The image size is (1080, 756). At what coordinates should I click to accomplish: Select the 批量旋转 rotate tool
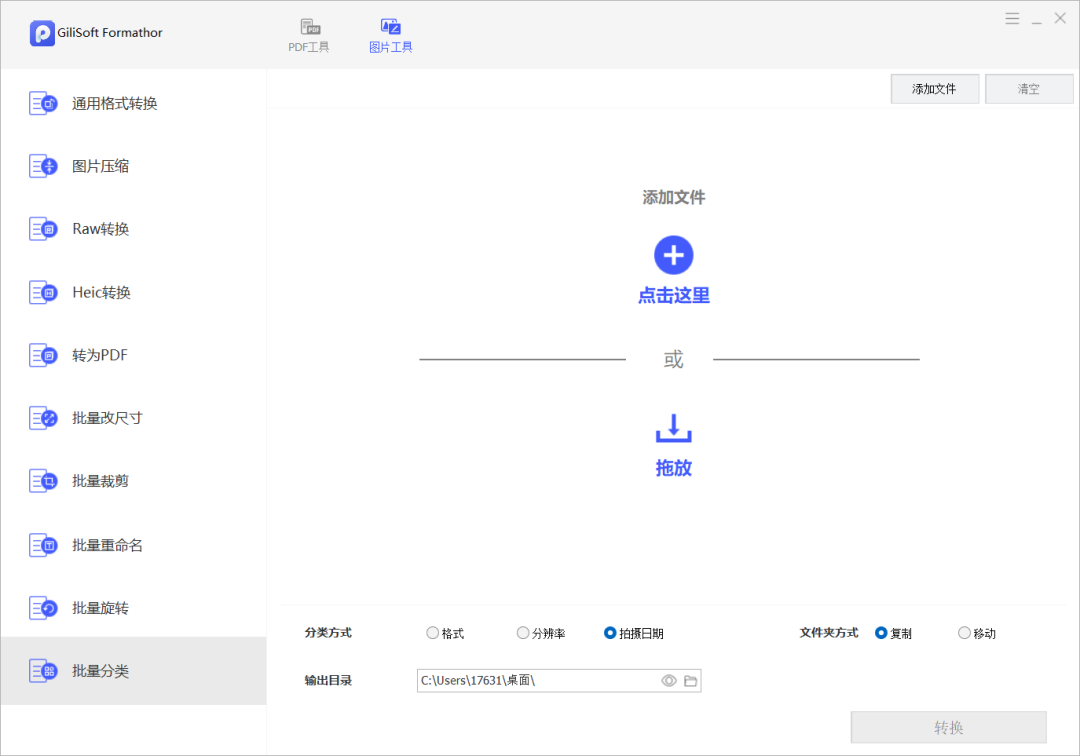click(100, 608)
